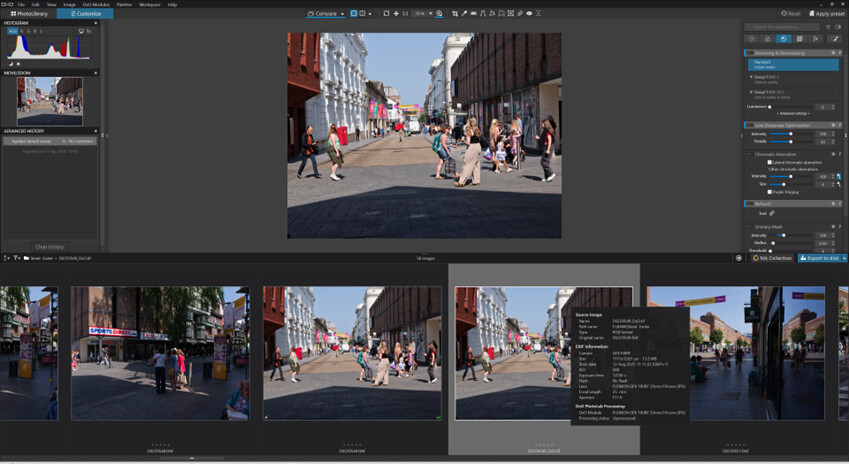This screenshot has height=464, width=849.
Task: Click the magnifier zoom icon beside zoom percentage
Action: pos(439,14)
